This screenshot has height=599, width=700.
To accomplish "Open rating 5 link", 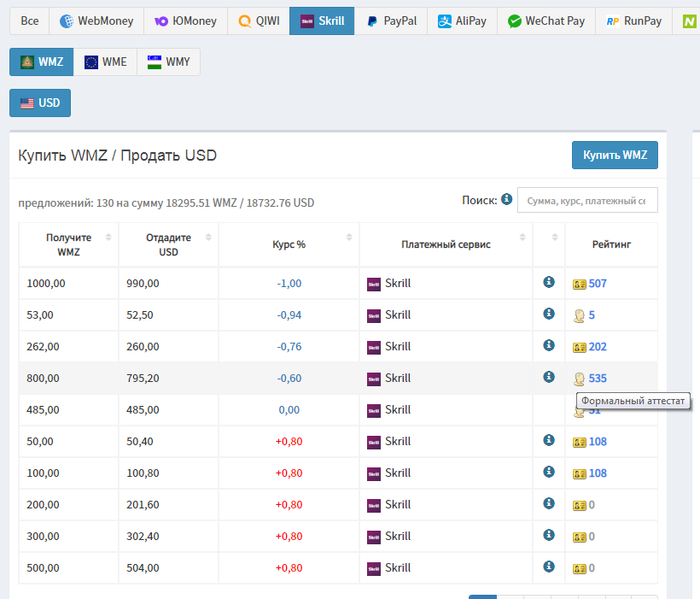I will coord(592,315).
